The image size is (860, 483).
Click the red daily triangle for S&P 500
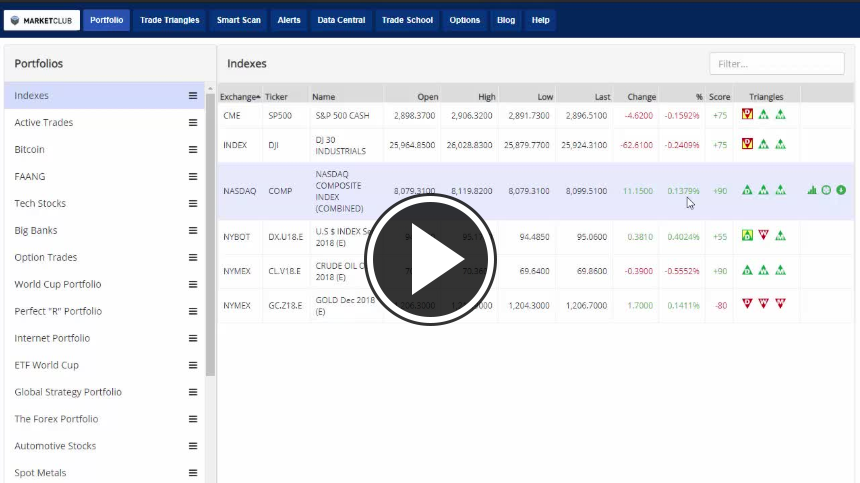(x=747, y=115)
